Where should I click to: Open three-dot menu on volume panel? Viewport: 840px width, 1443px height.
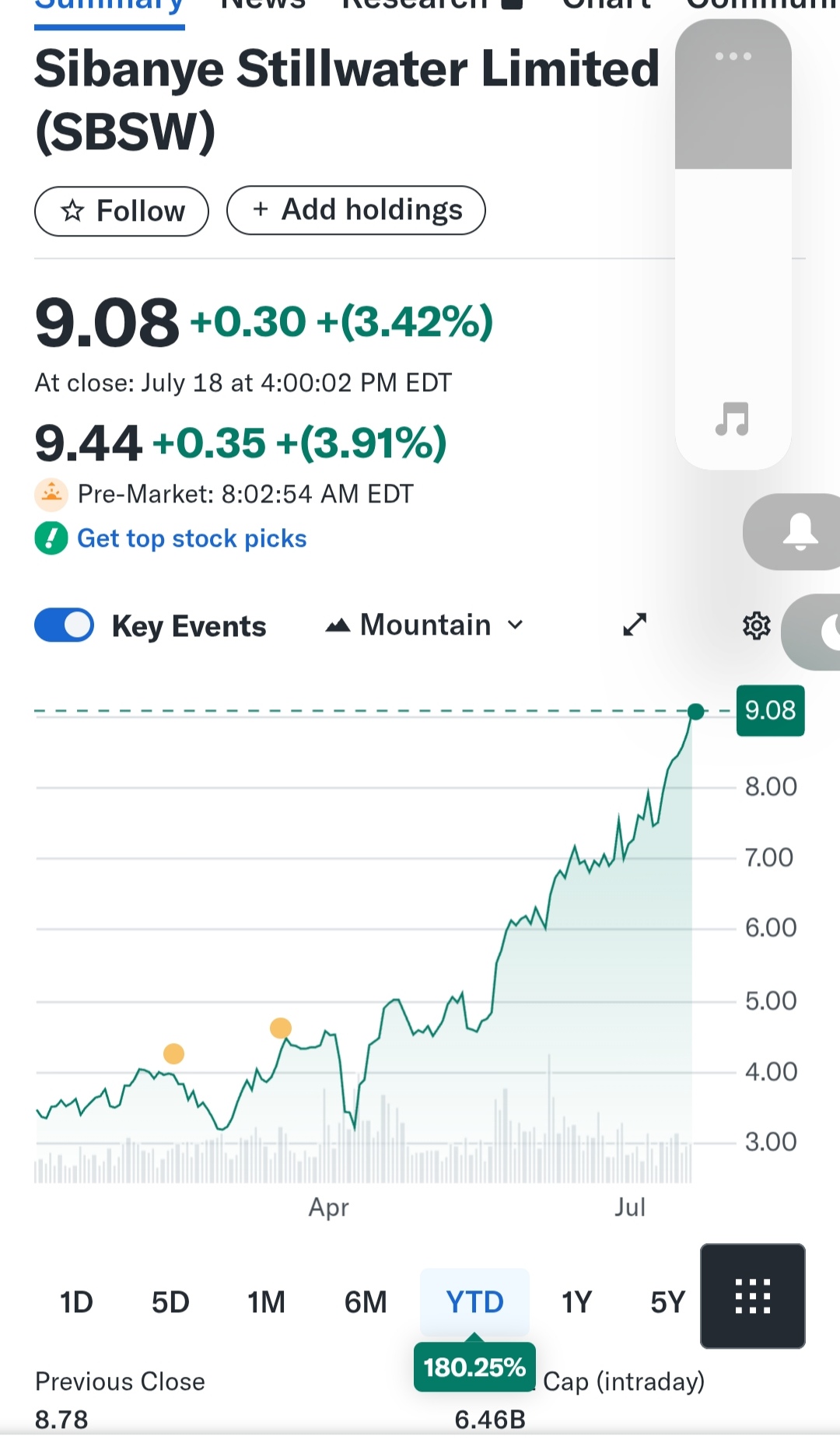pyautogui.click(x=733, y=56)
